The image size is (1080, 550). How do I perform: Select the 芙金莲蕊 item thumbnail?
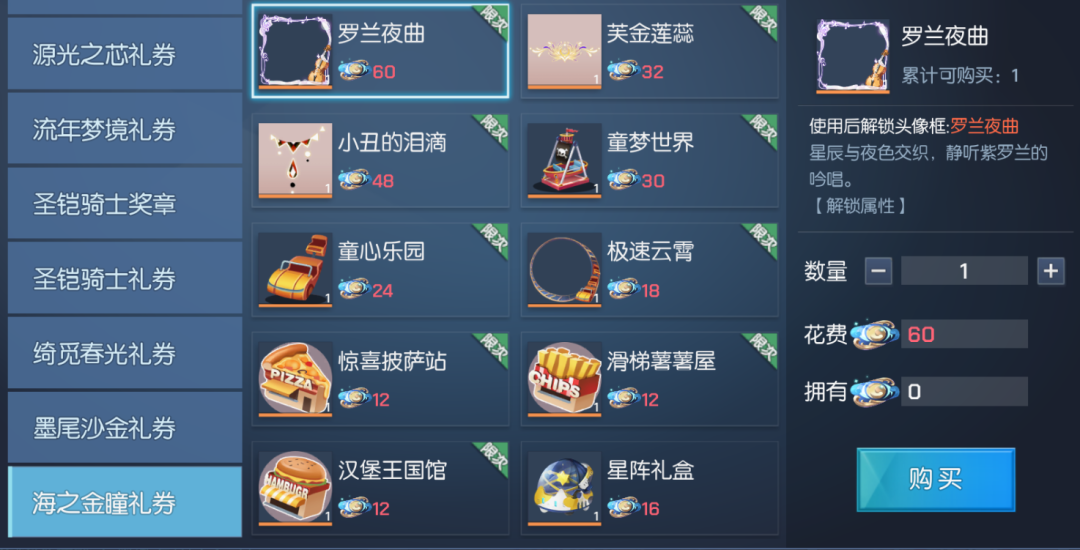[x=564, y=51]
